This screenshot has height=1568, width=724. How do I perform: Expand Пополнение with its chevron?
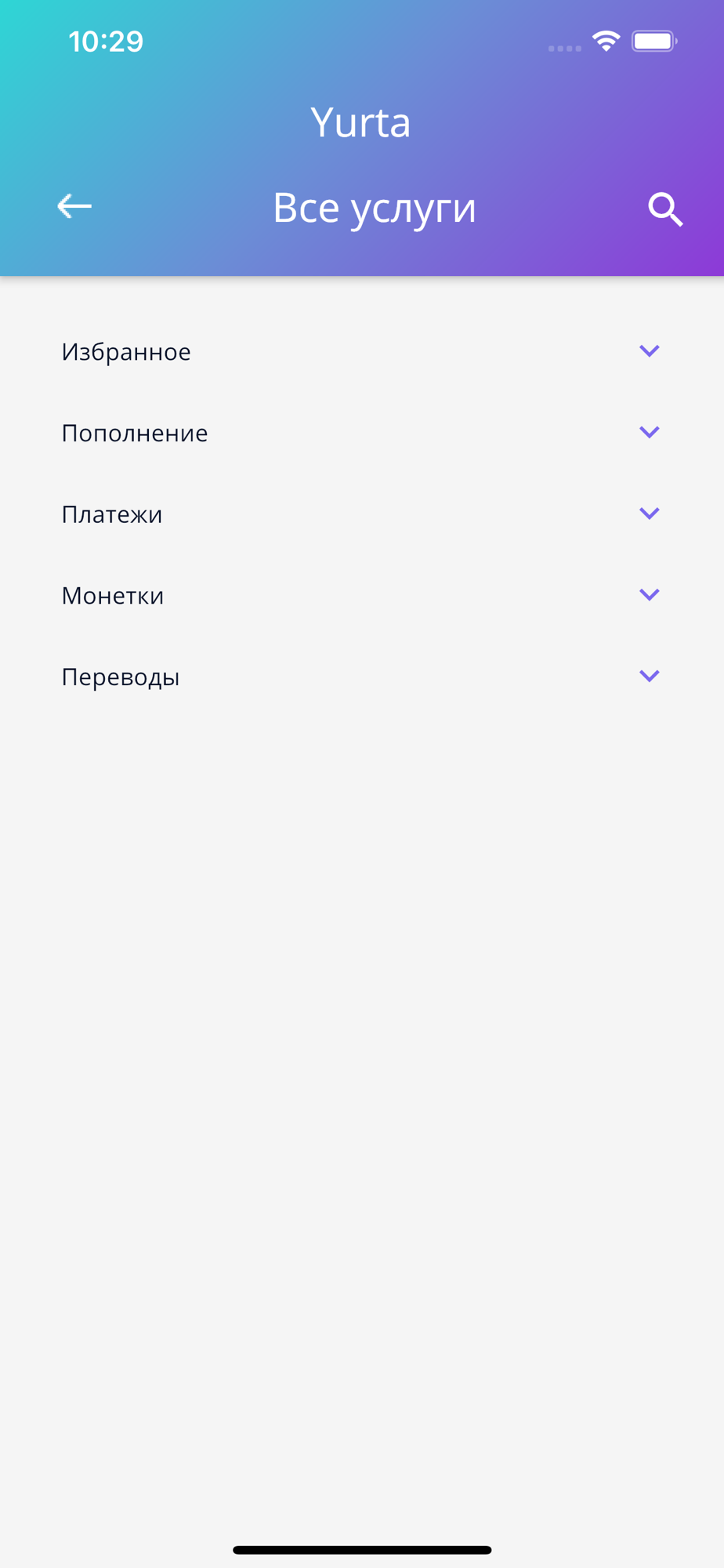coord(649,432)
